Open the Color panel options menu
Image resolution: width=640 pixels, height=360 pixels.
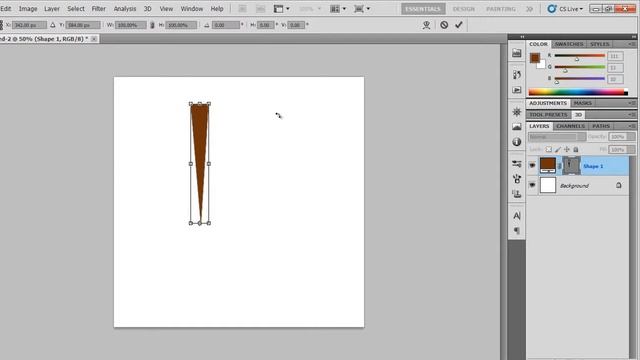point(632,44)
